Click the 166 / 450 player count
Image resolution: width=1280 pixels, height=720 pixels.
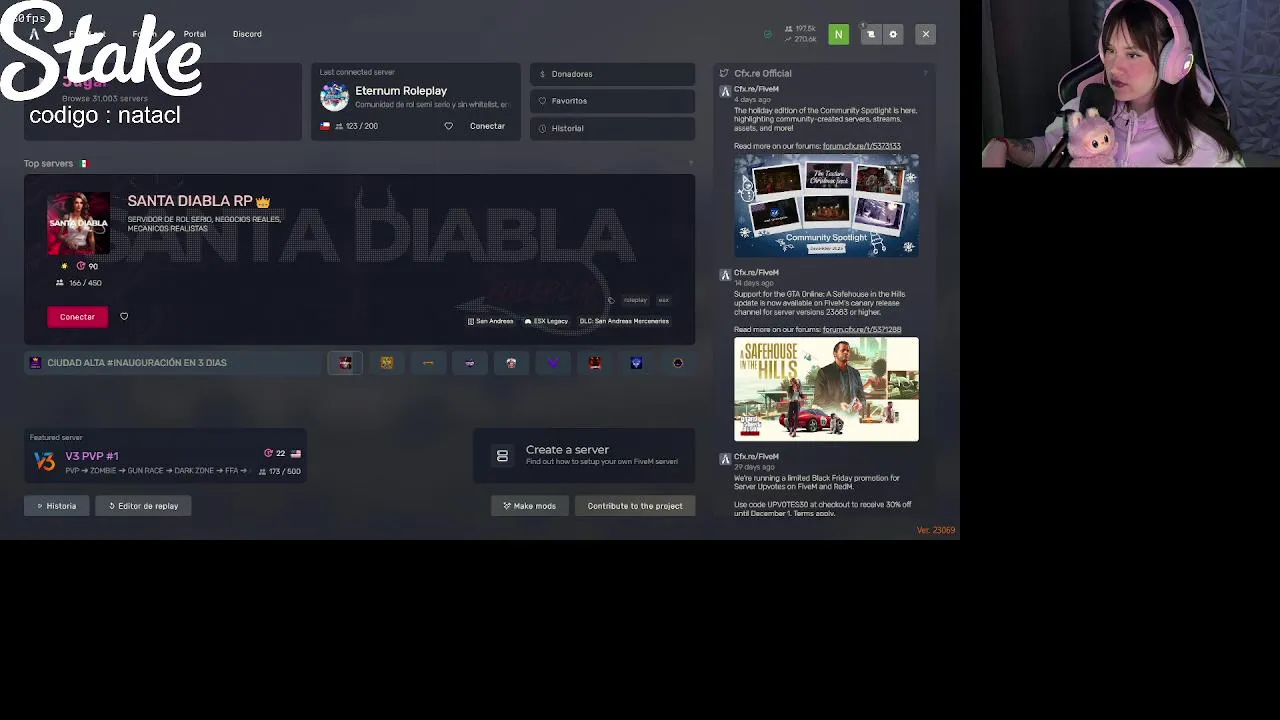79,283
